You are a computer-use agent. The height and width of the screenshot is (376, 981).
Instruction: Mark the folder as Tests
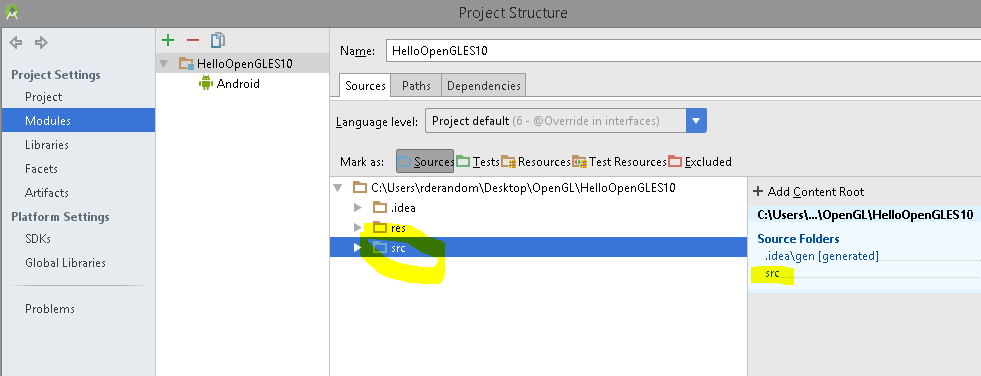[477, 162]
